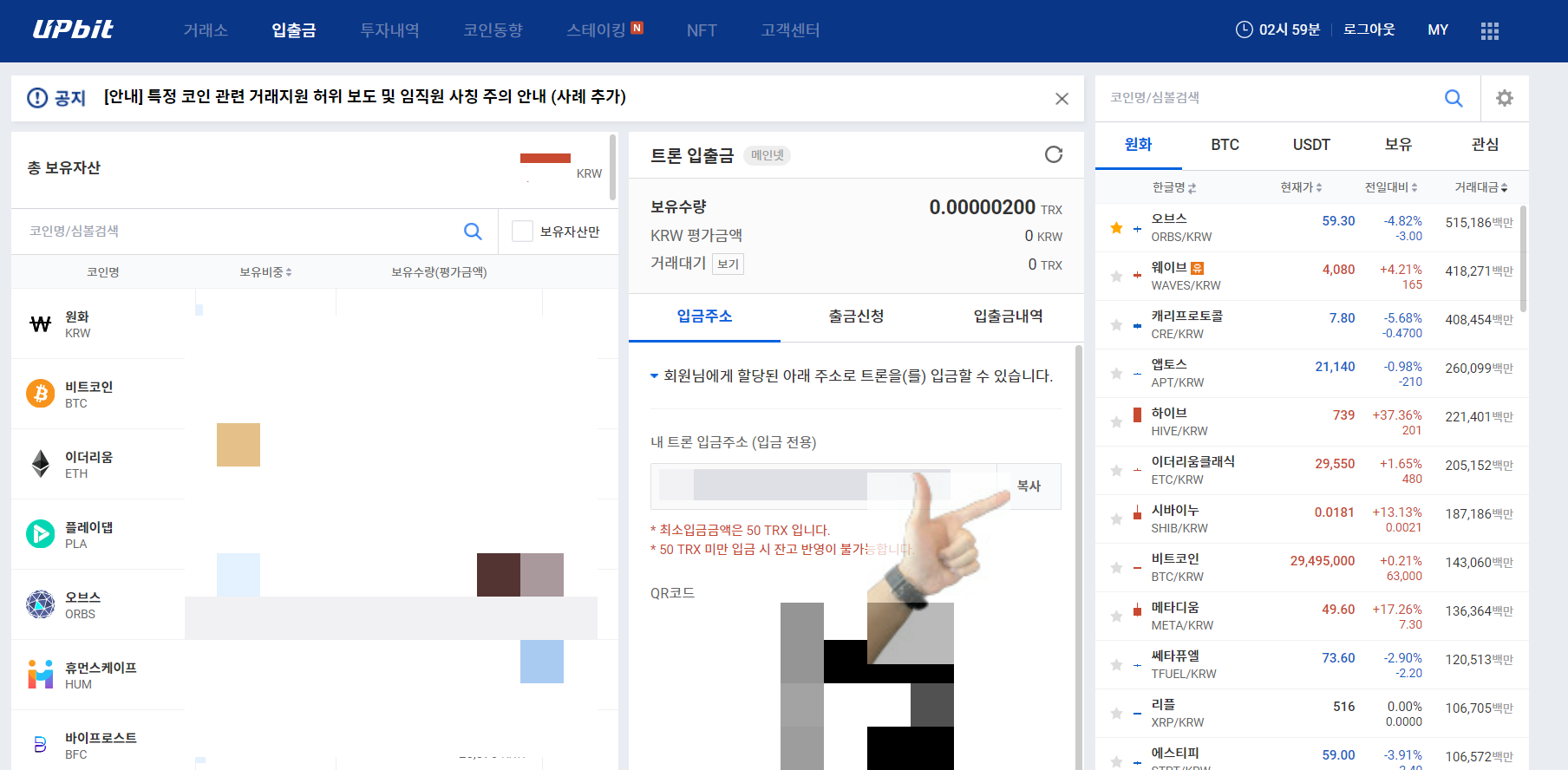Switch to the 입금주소 tab
This screenshot has height=770, width=1568.
point(704,316)
